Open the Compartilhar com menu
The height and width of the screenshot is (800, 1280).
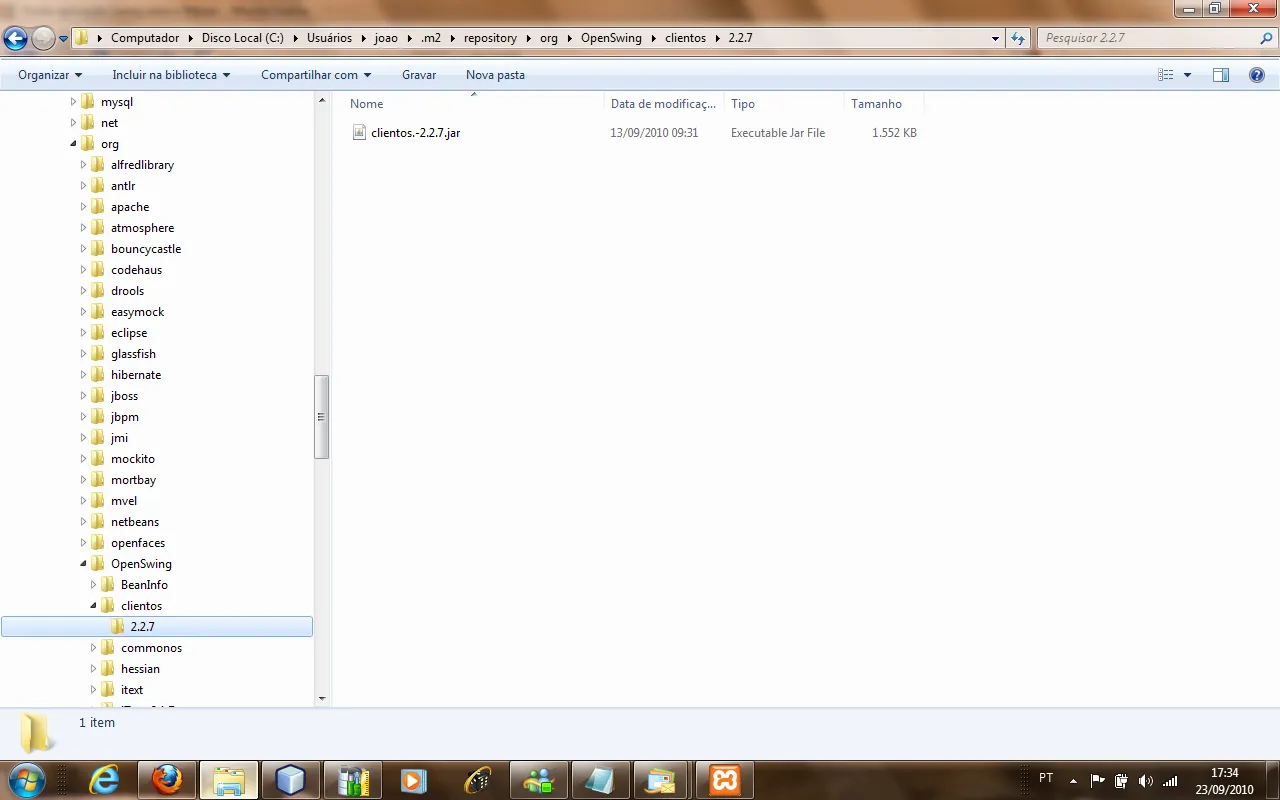tap(316, 75)
